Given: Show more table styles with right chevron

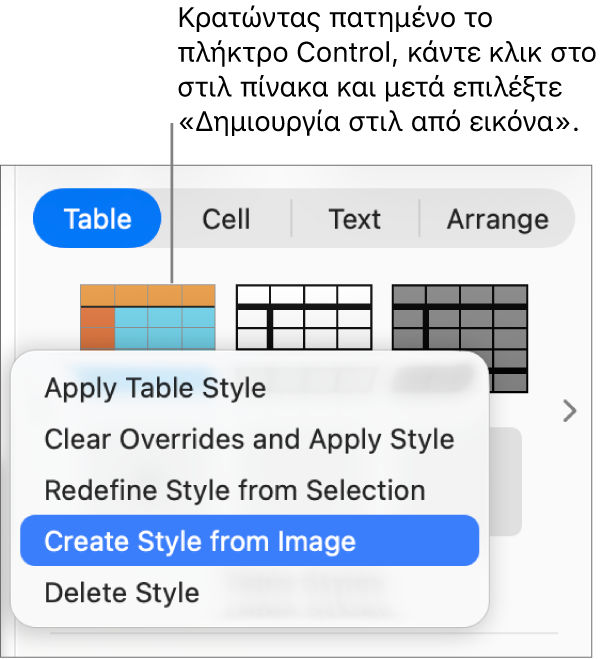Looking at the screenshot, I should pyautogui.click(x=570, y=411).
